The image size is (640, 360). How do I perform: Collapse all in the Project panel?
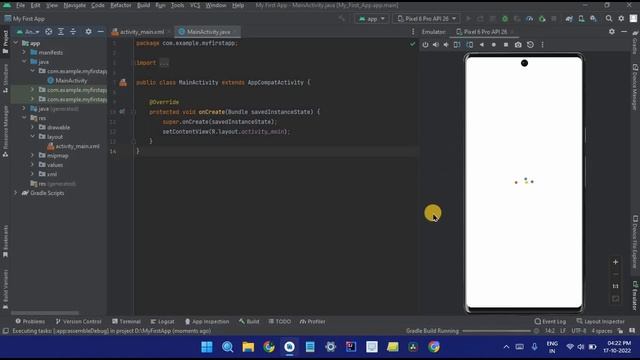73,31
